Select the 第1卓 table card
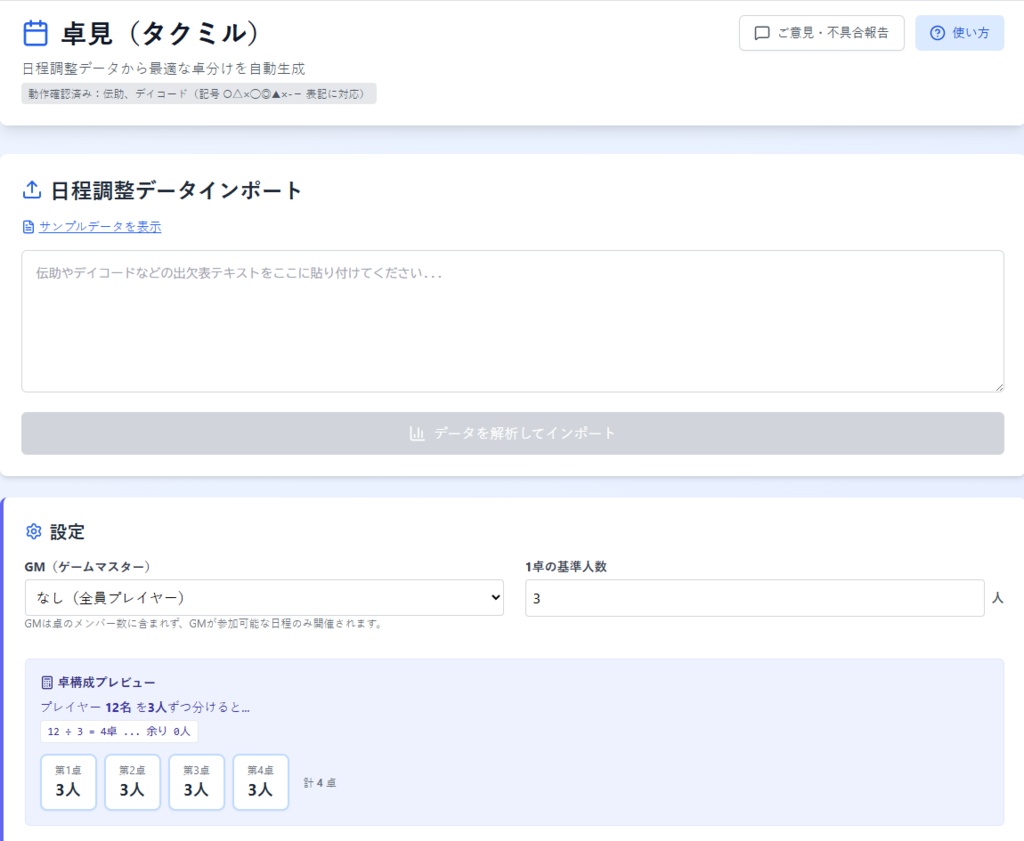Viewport: 1024px width, 841px height. pos(68,781)
